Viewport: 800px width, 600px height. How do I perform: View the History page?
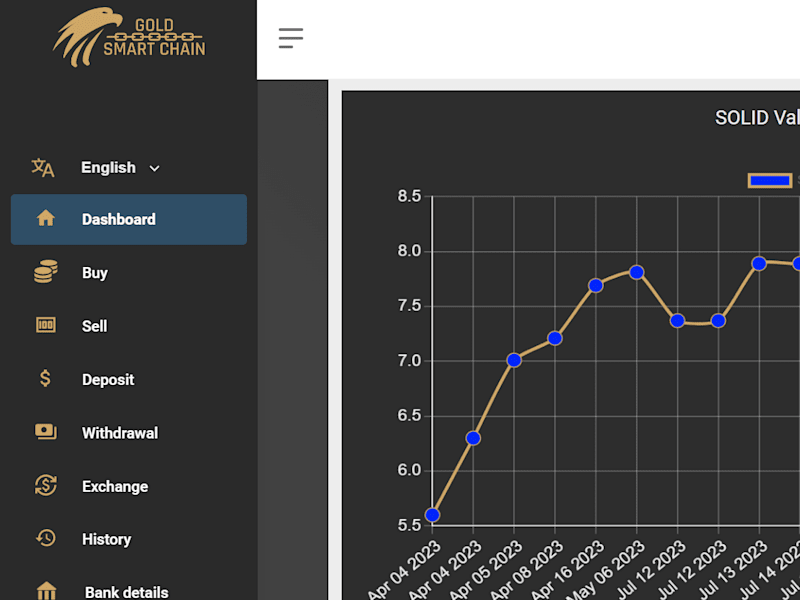click(107, 540)
